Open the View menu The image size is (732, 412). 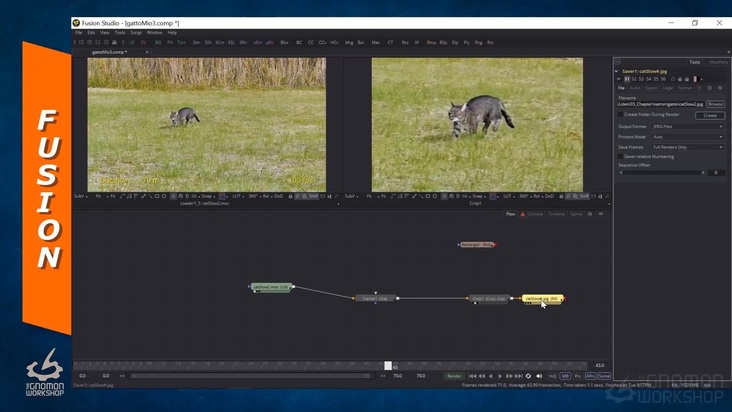click(x=105, y=33)
